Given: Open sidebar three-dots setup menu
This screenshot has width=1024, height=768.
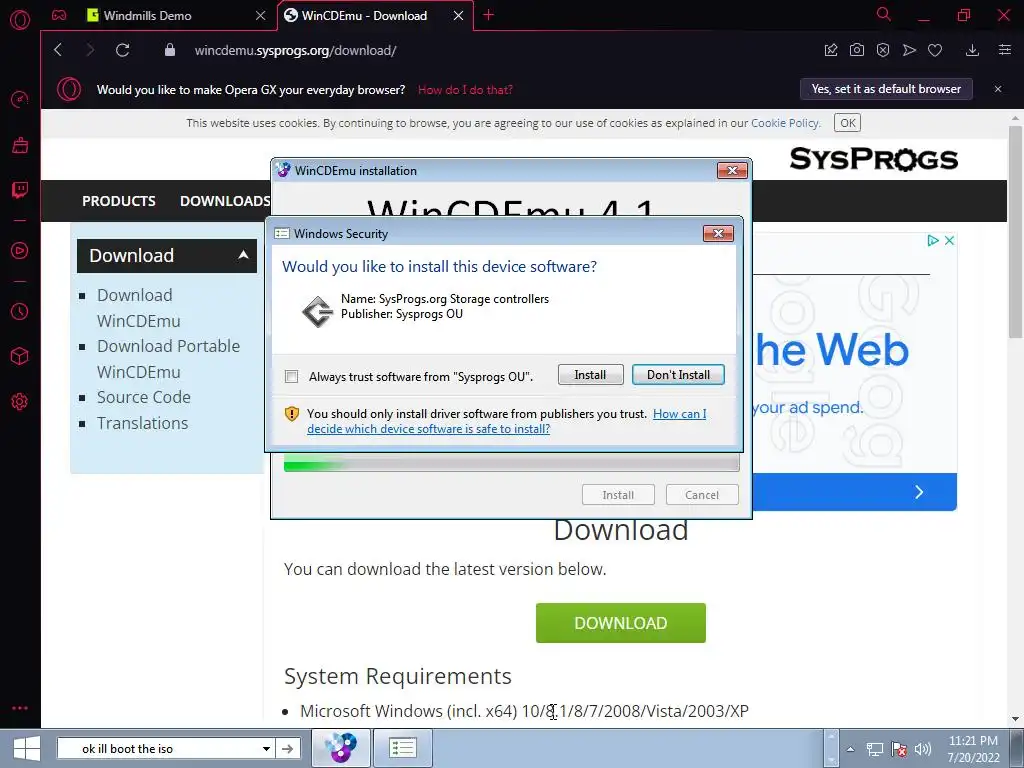Looking at the screenshot, I should pos(20,708).
